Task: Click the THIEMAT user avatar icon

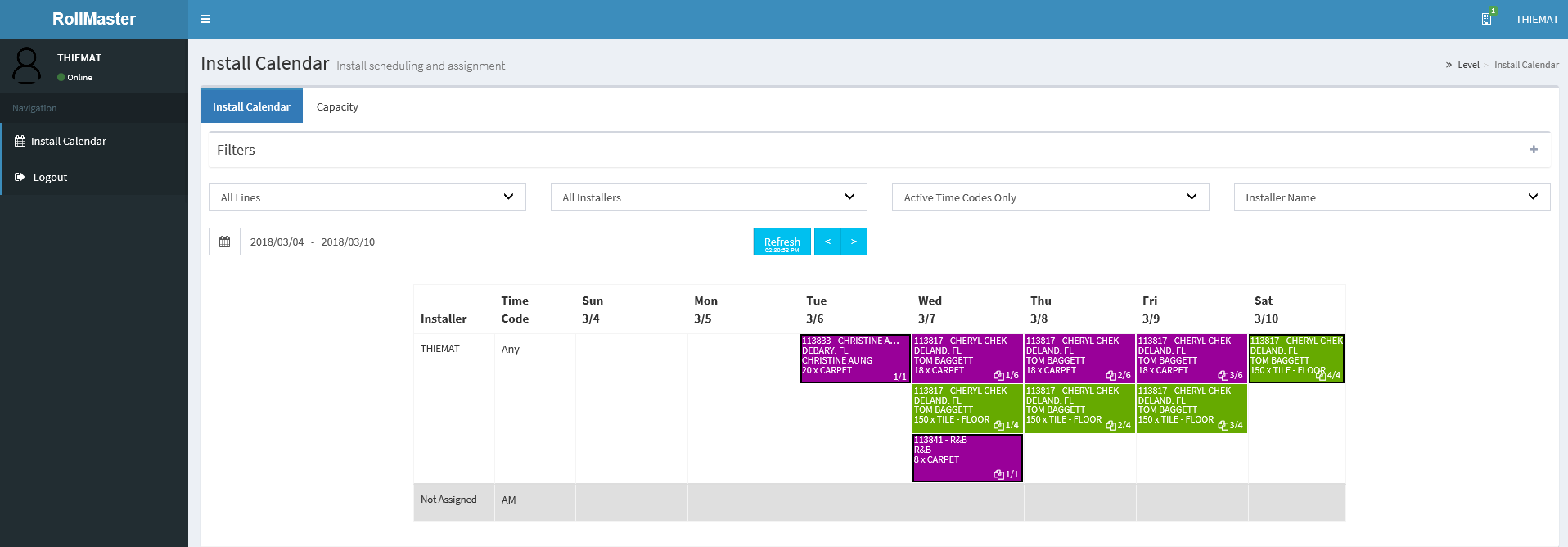Action: pos(27,66)
